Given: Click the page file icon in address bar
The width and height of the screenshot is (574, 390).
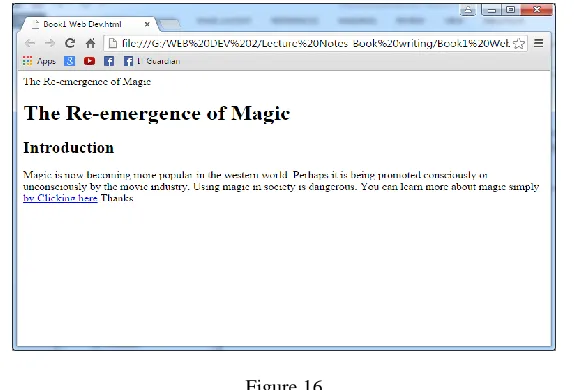Looking at the screenshot, I should pyautogui.click(x=113, y=43).
